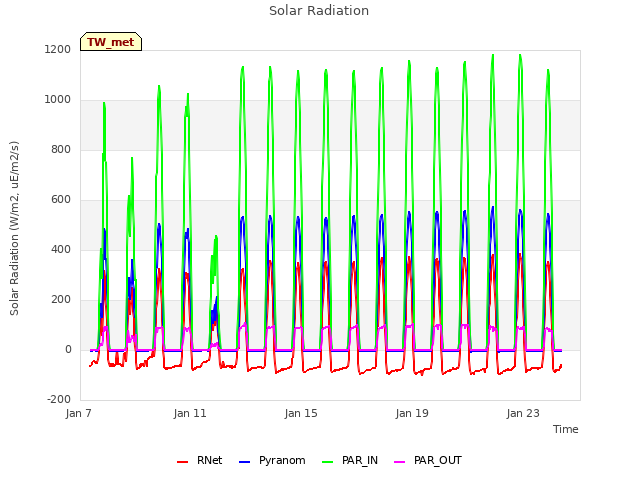Click the -200 y-axis tick label

tap(59, 400)
